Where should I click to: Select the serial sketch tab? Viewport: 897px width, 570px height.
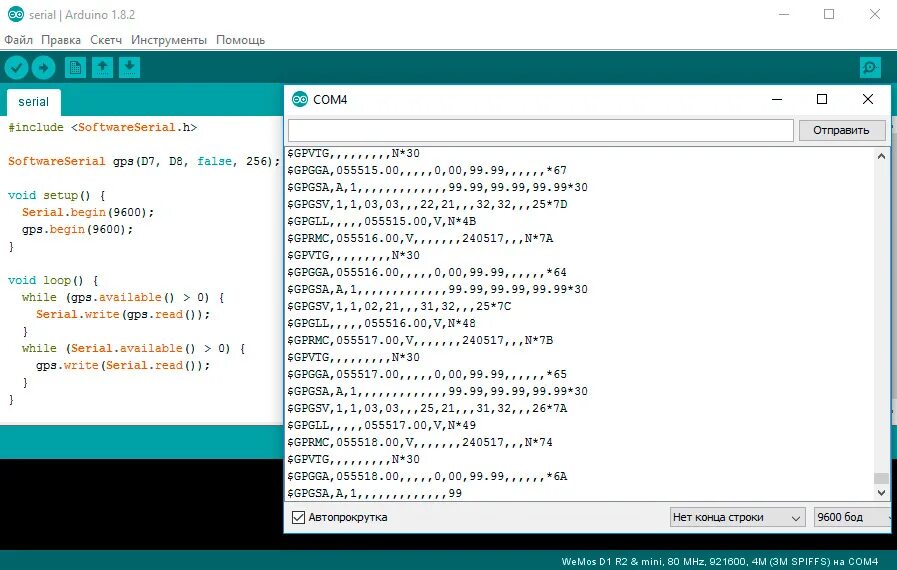click(34, 102)
